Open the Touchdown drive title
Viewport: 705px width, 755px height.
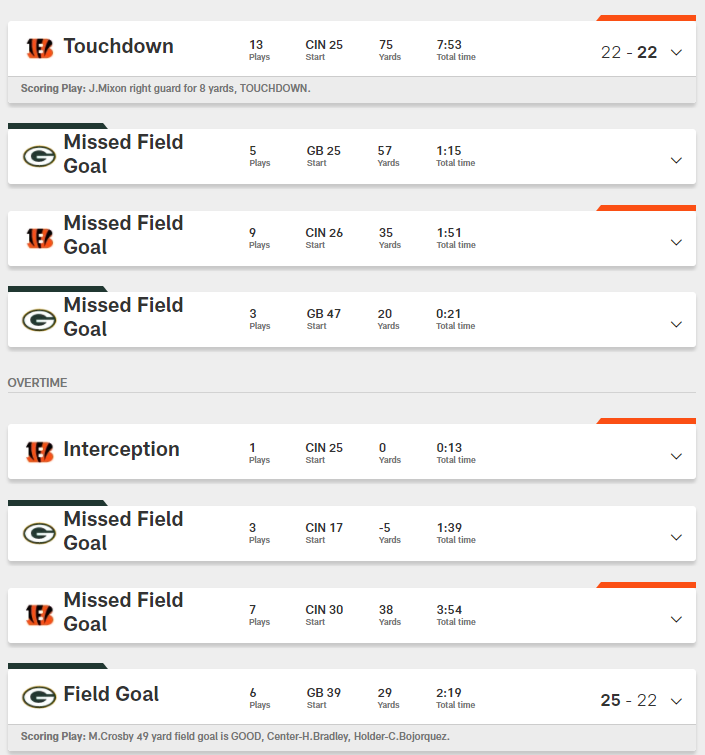point(118,47)
